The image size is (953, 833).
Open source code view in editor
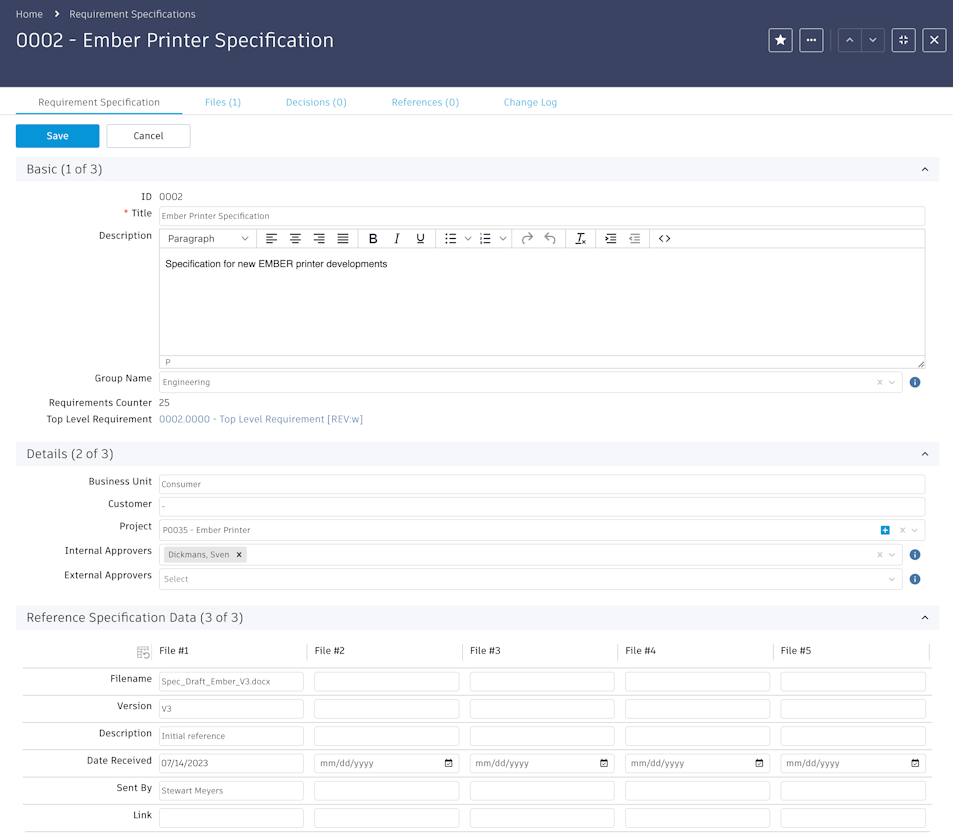pos(664,239)
